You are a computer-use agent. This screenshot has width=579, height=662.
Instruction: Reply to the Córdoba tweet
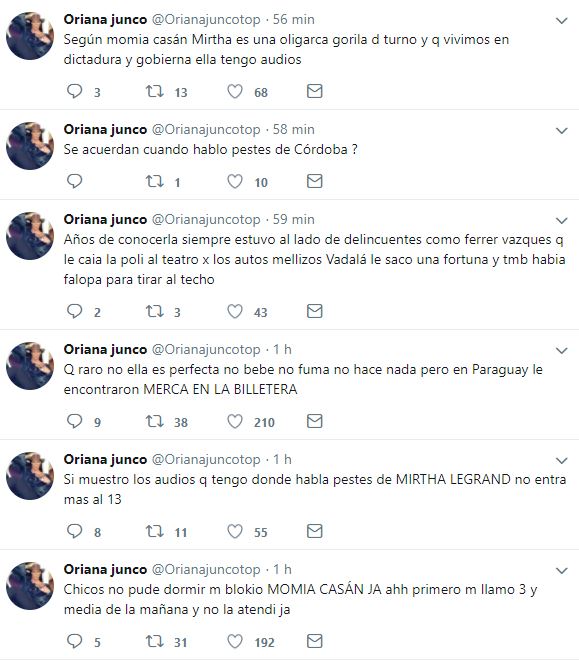[75, 181]
